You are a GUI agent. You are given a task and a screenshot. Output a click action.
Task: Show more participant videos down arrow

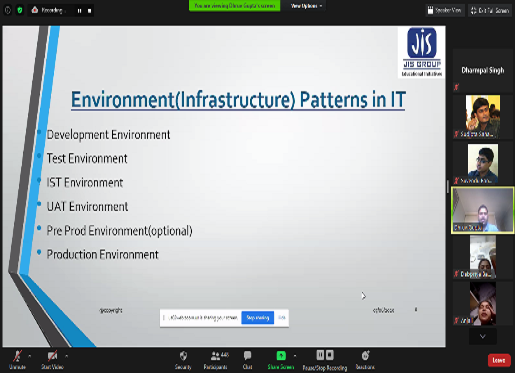tap(483, 337)
